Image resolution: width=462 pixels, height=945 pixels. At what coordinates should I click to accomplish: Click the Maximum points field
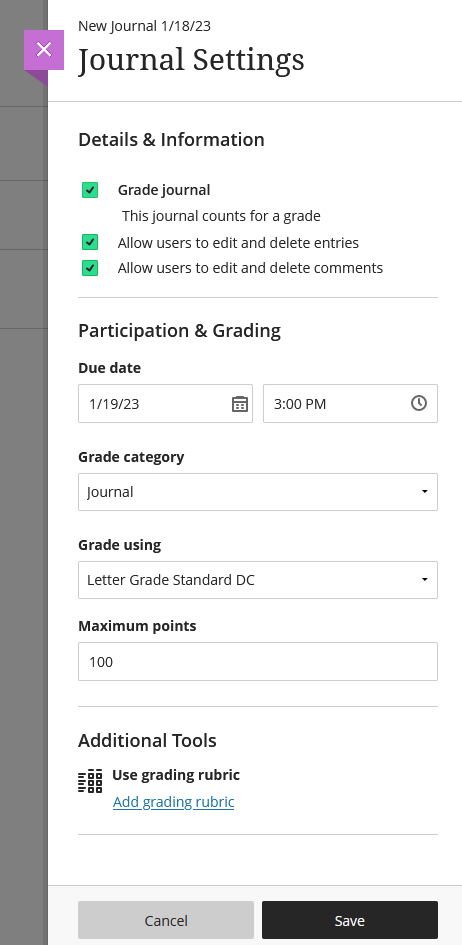click(x=258, y=662)
